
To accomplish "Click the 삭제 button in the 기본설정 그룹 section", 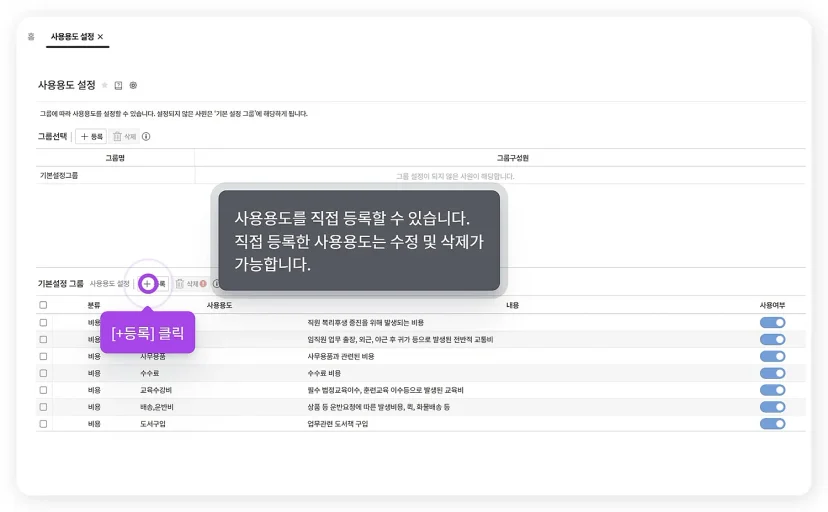I will pos(187,283).
